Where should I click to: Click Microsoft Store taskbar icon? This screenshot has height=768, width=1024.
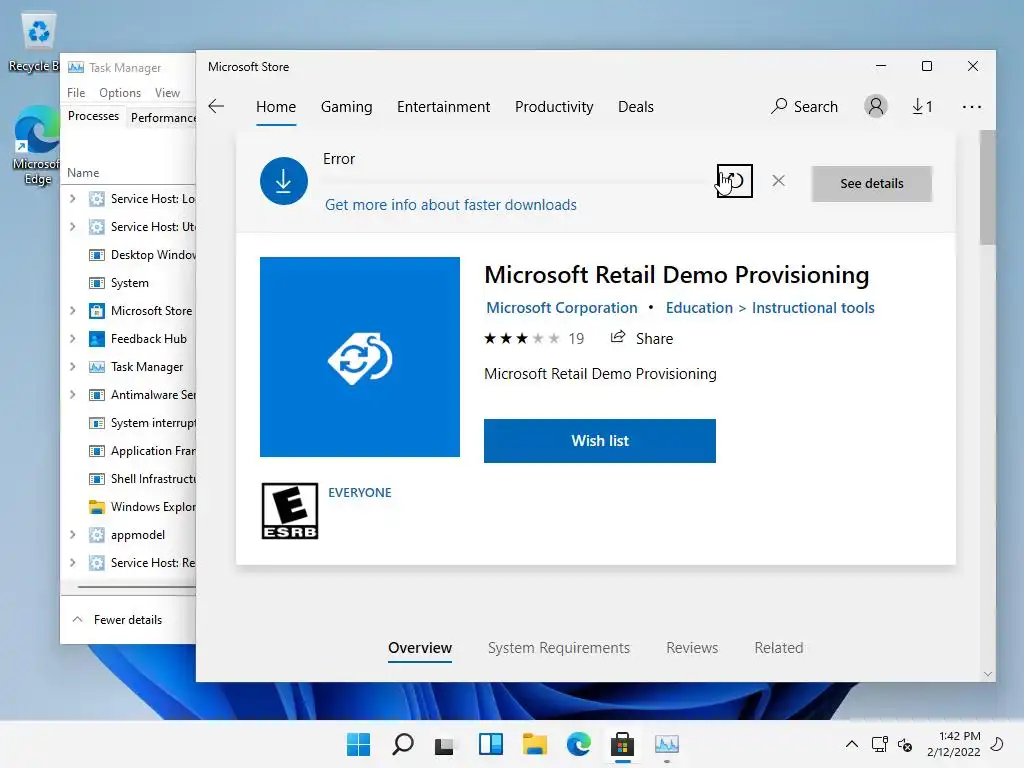pyautogui.click(x=622, y=744)
